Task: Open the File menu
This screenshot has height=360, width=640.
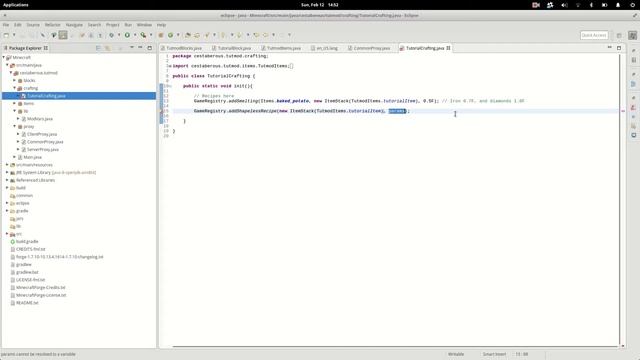Action: 6,25
